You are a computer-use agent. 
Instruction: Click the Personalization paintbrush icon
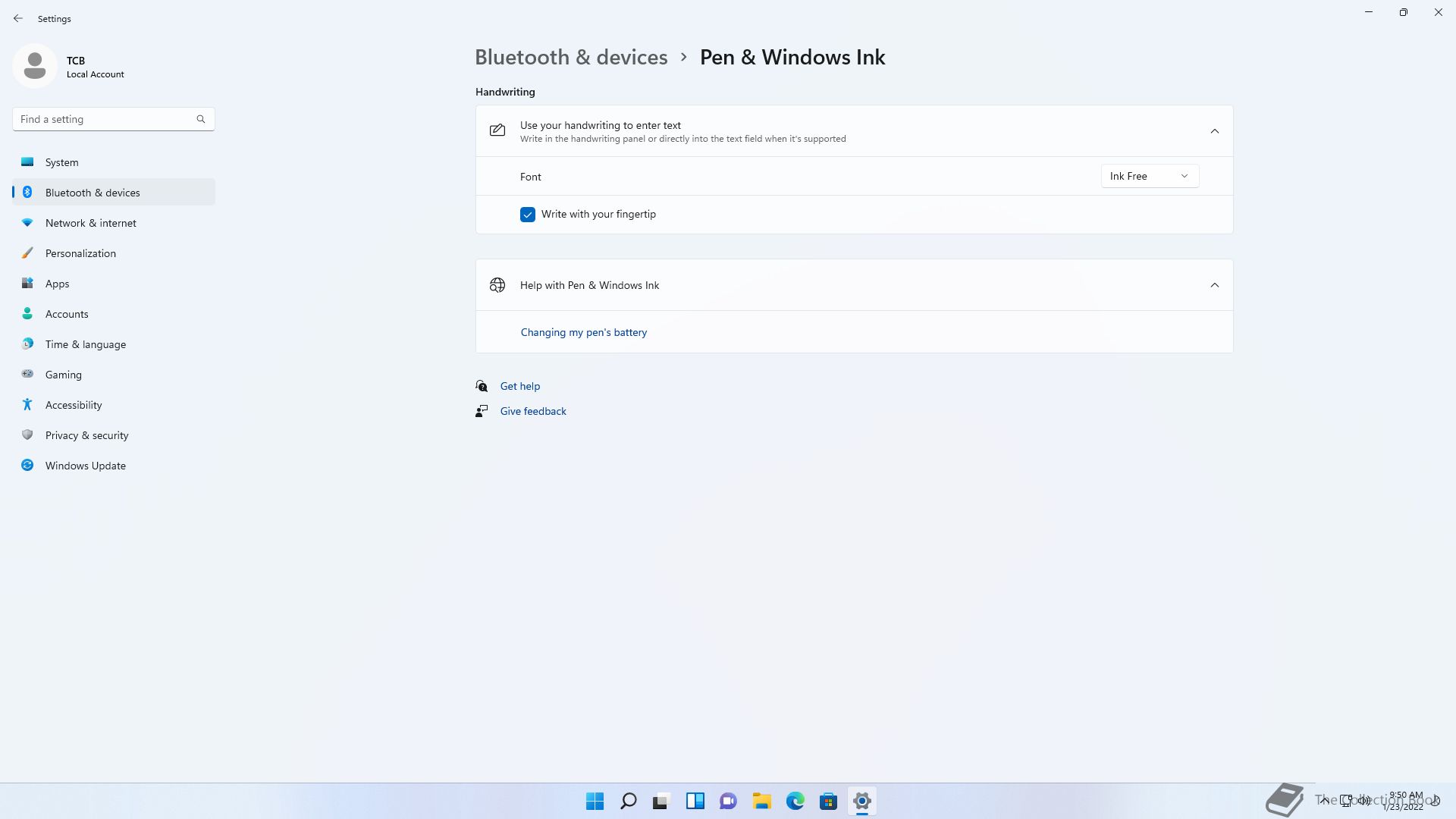[27, 253]
